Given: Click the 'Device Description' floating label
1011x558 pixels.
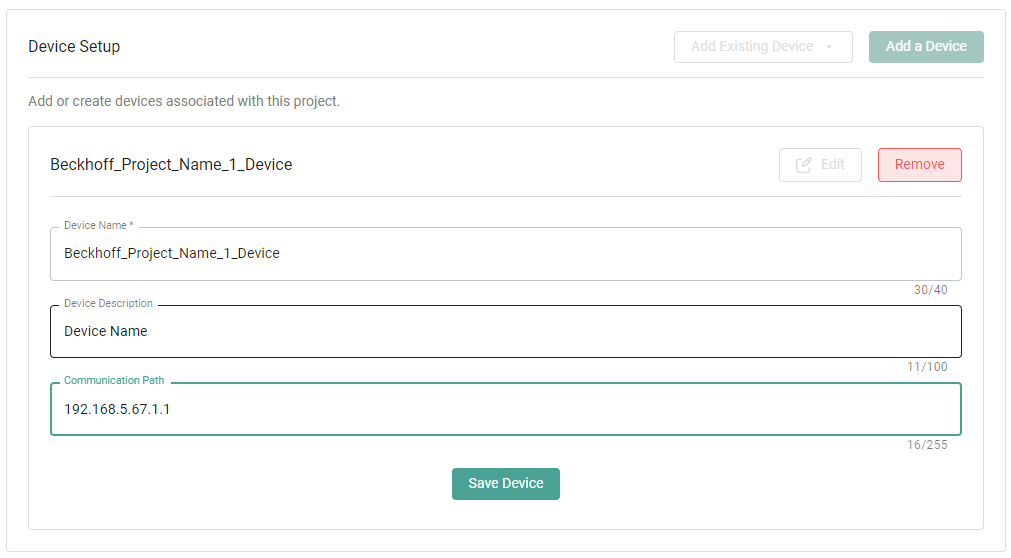Looking at the screenshot, I should coord(108,304).
